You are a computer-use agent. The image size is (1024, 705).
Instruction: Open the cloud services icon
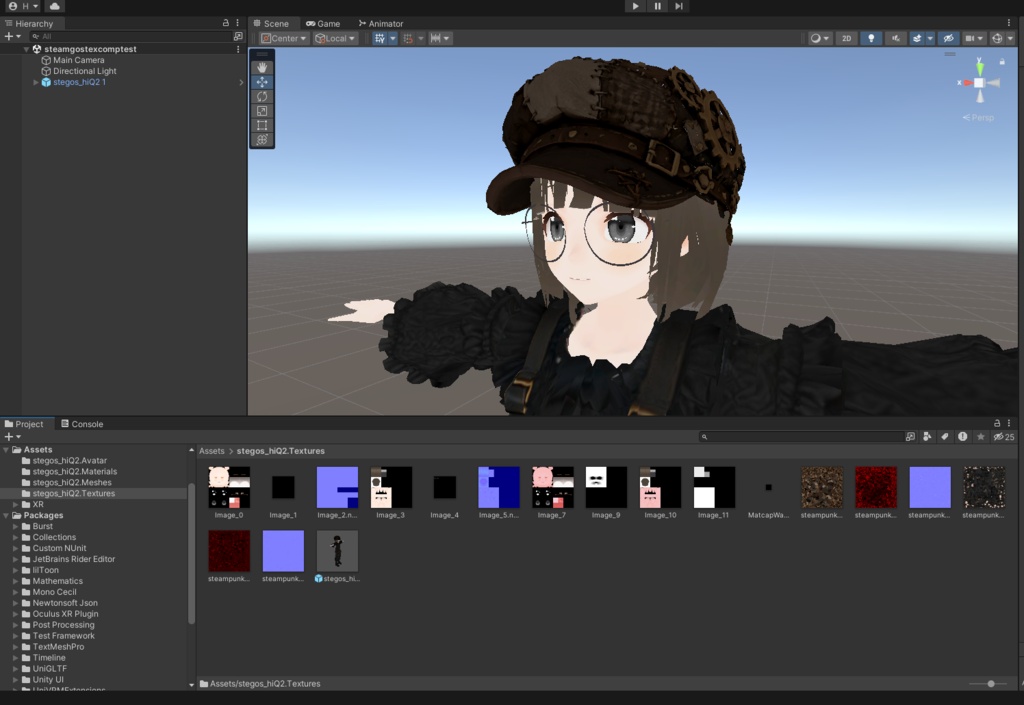(x=54, y=6)
